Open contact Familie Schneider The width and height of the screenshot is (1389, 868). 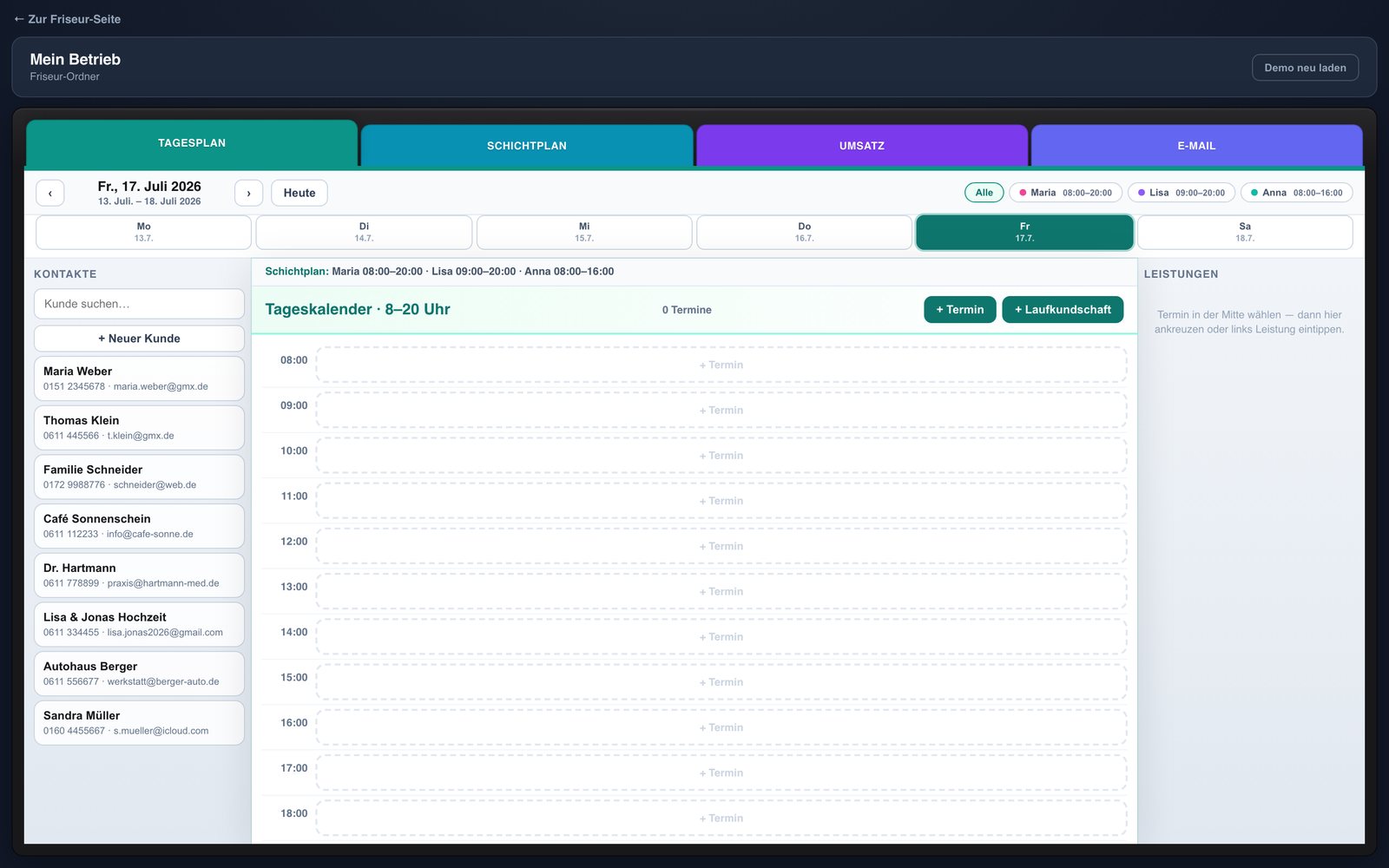tap(139, 477)
